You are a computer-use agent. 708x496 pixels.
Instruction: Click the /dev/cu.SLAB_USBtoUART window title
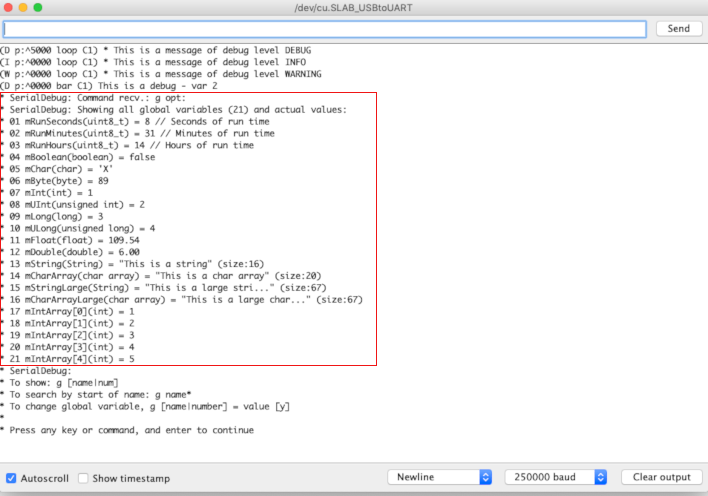pos(354,8)
